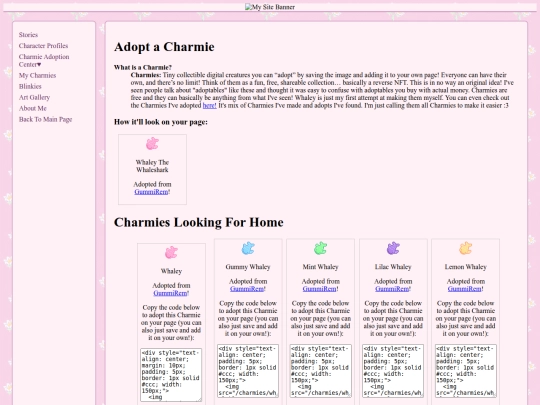Click the green Mint Whaley image

point(320,248)
